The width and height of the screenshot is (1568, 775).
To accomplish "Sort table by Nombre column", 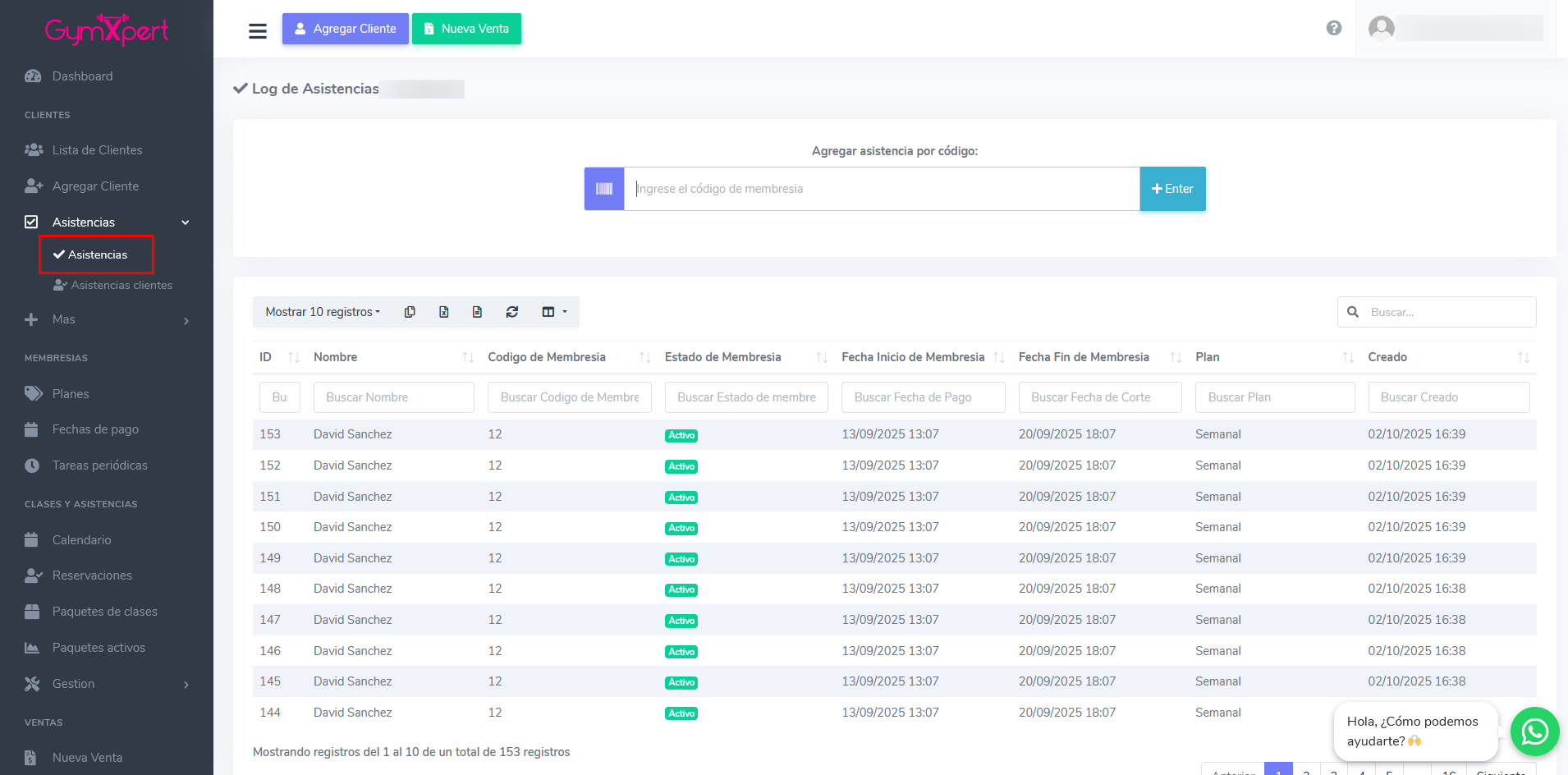I will point(335,357).
